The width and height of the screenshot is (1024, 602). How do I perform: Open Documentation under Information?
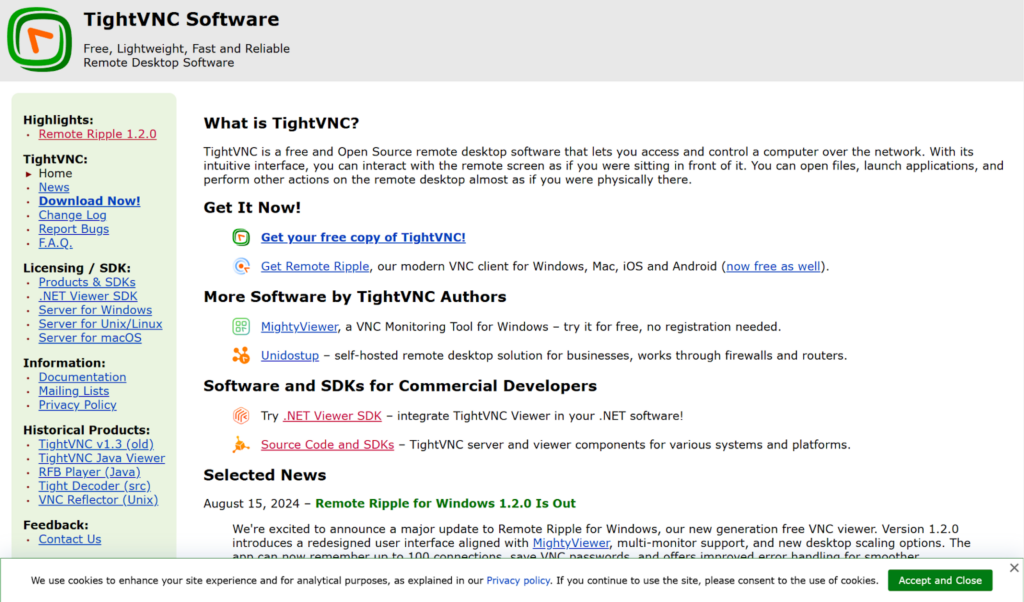click(x=82, y=377)
